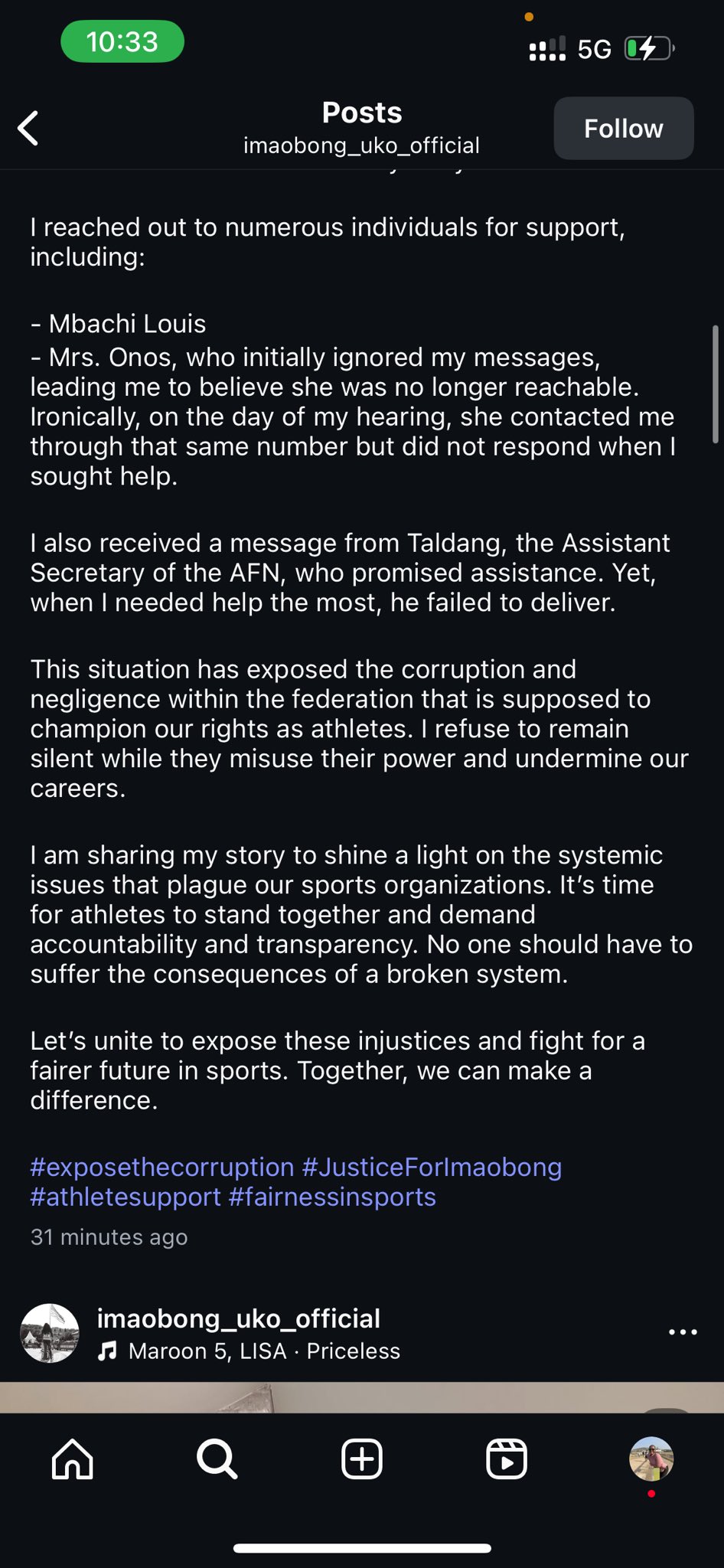
Task: Tap the green 10:33 time pill
Action: click(x=122, y=41)
